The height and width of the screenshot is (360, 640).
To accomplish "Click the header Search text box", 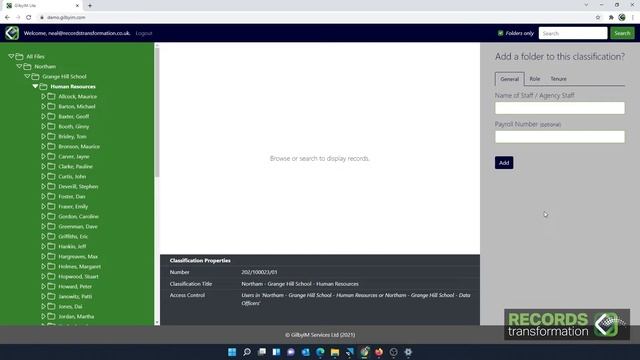I will coord(573,33).
